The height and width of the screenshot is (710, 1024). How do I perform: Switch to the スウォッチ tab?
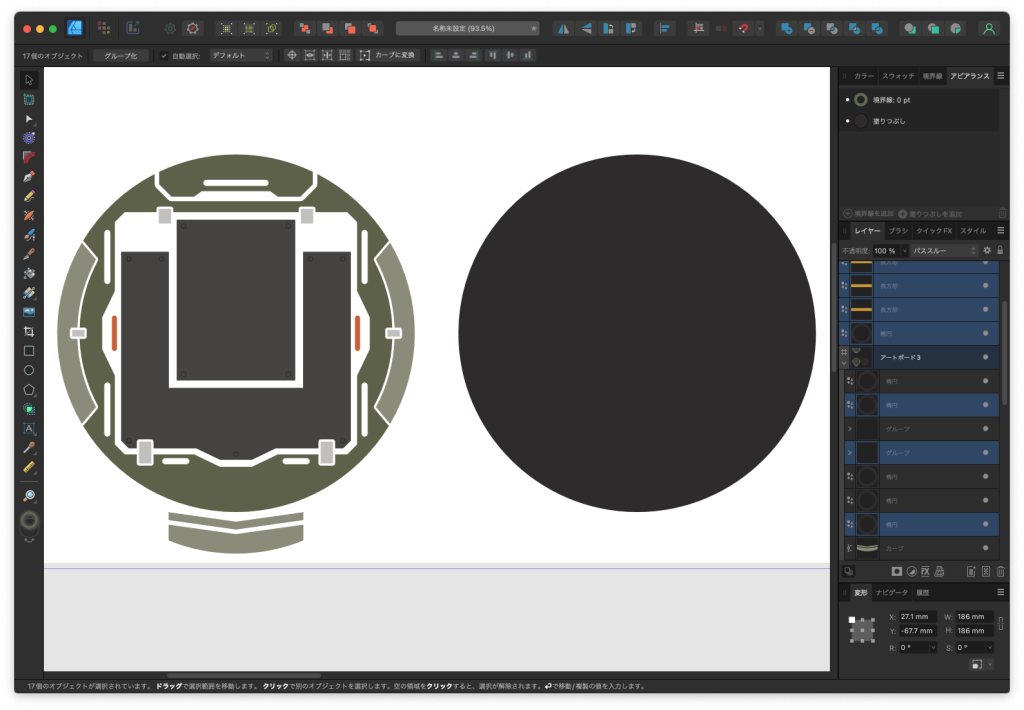(x=898, y=75)
